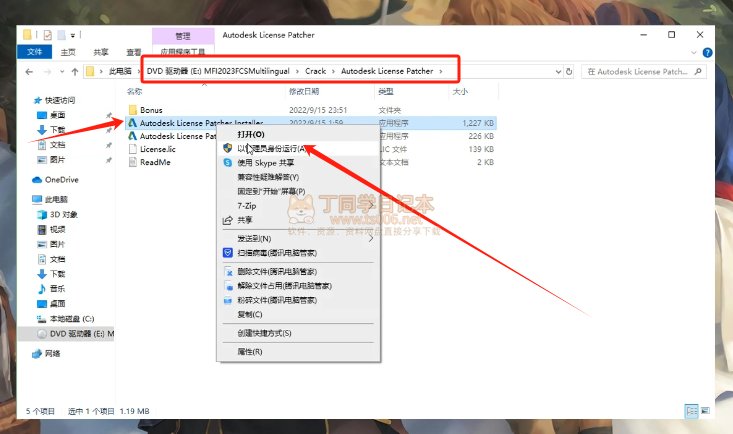This screenshot has width=733, height=434.
Task: Open the 查看 ribbon tab
Action: click(x=133, y=52)
